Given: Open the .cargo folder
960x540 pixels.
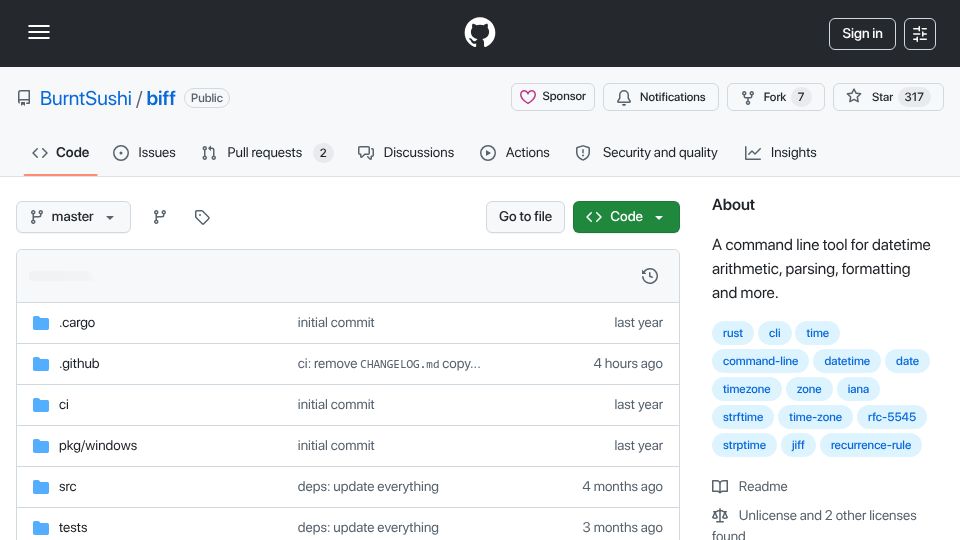Looking at the screenshot, I should tap(77, 323).
